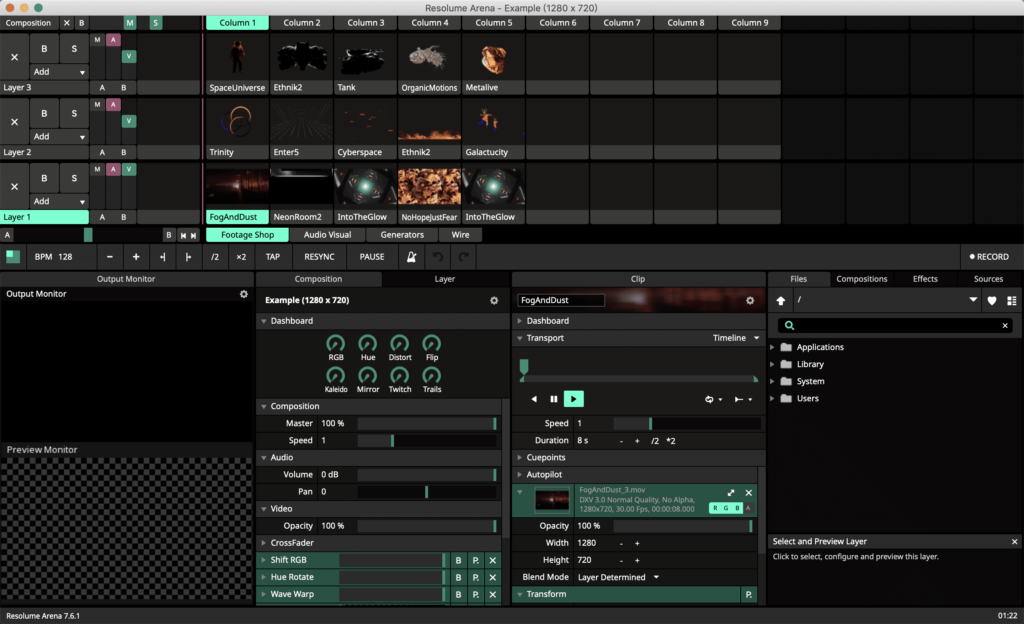Toggle Bypass on Layer 1
Image resolution: width=1024 pixels, height=624 pixels.
pyautogui.click(x=44, y=178)
